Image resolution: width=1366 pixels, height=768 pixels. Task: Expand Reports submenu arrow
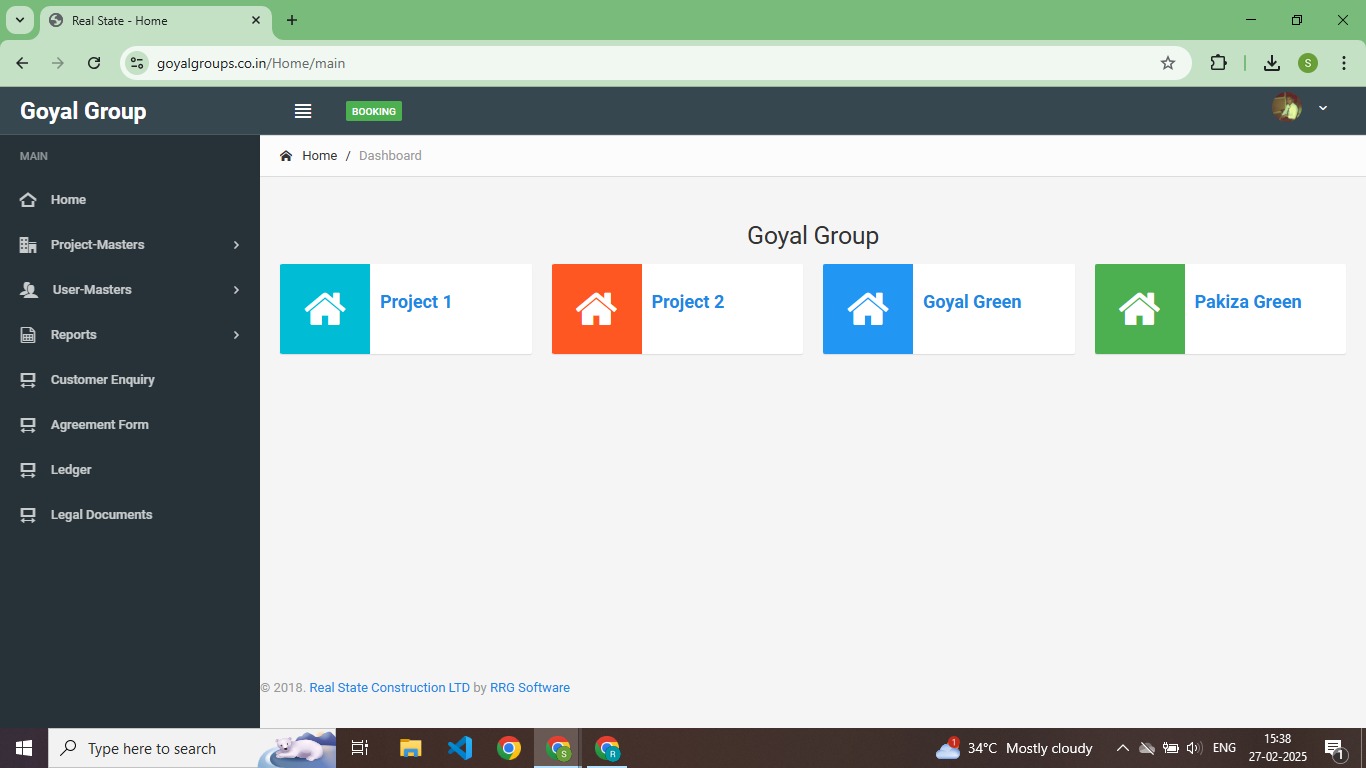(236, 335)
